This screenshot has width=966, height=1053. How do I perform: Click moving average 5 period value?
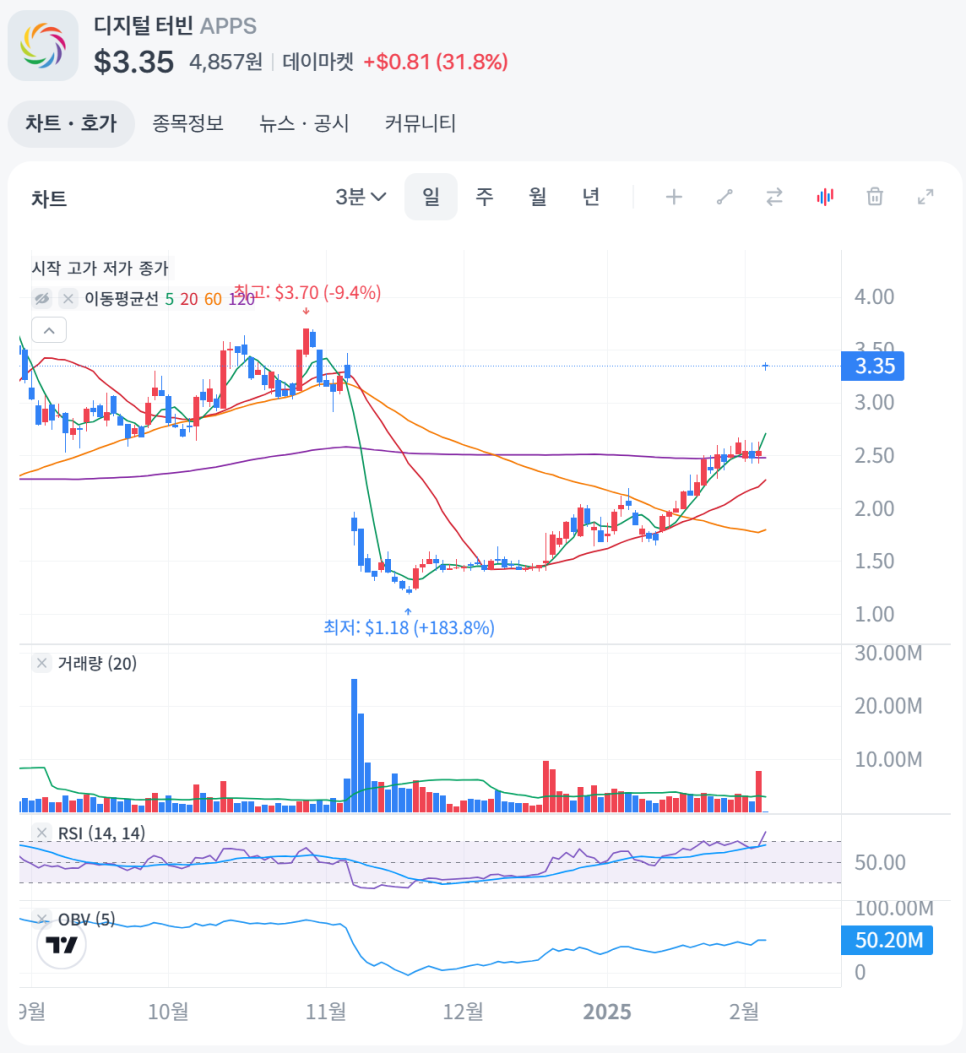pos(169,299)
